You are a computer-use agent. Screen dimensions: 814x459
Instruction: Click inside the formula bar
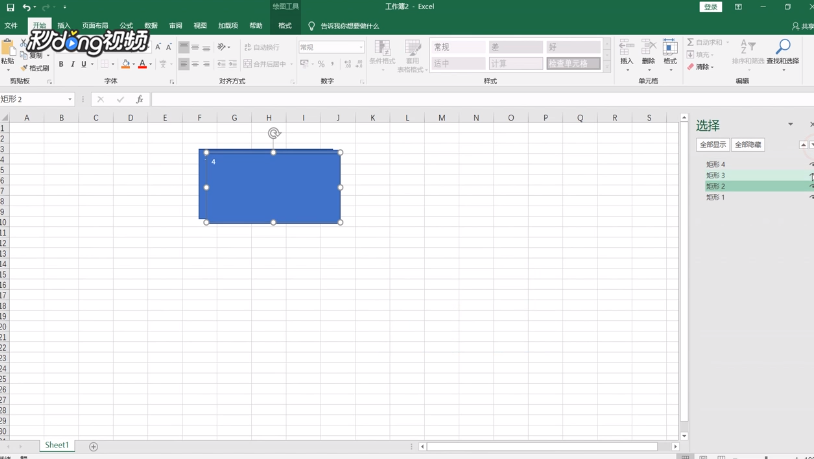[x=483, y=99]
